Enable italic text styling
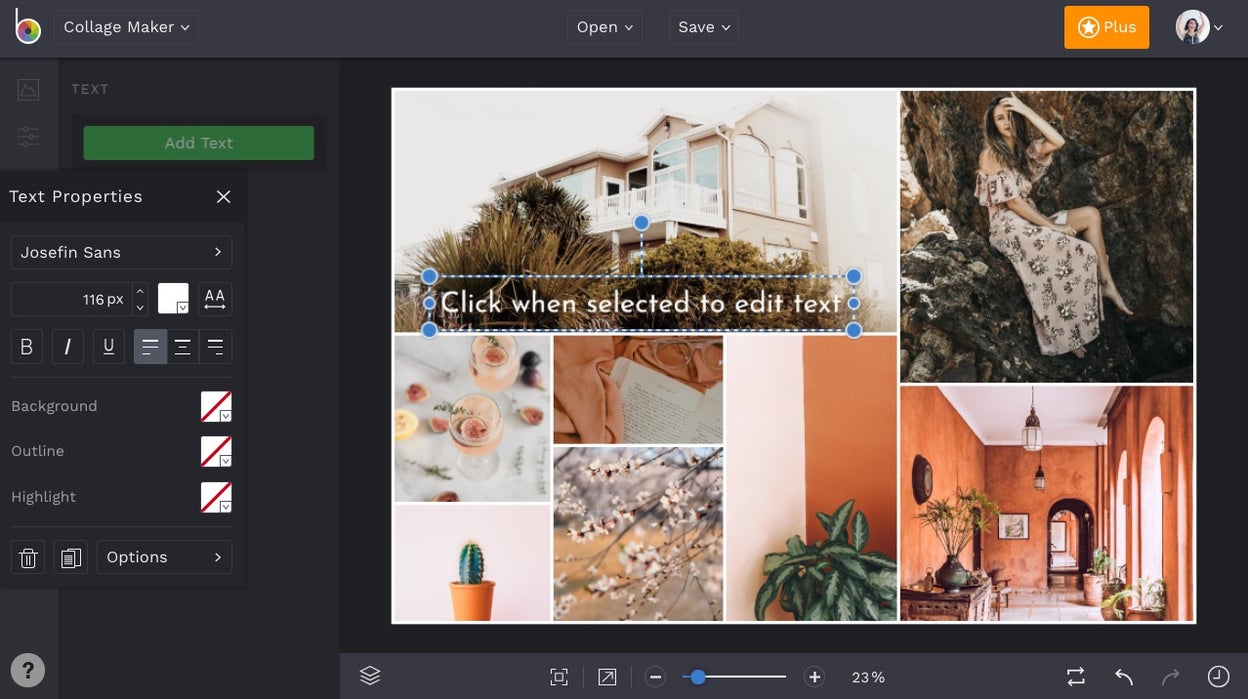Screen dimensions: 1248x699 (67, 346)
